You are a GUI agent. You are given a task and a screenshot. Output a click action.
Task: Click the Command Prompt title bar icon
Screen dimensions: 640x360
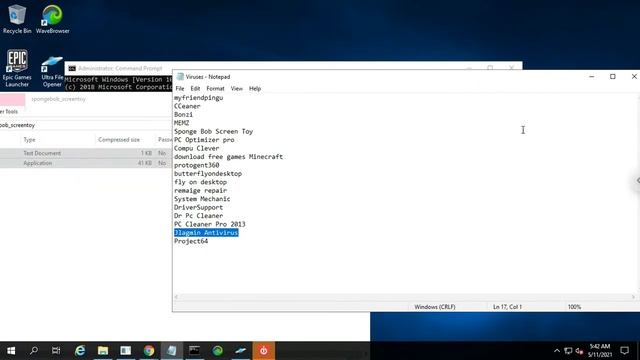(72, 68)
